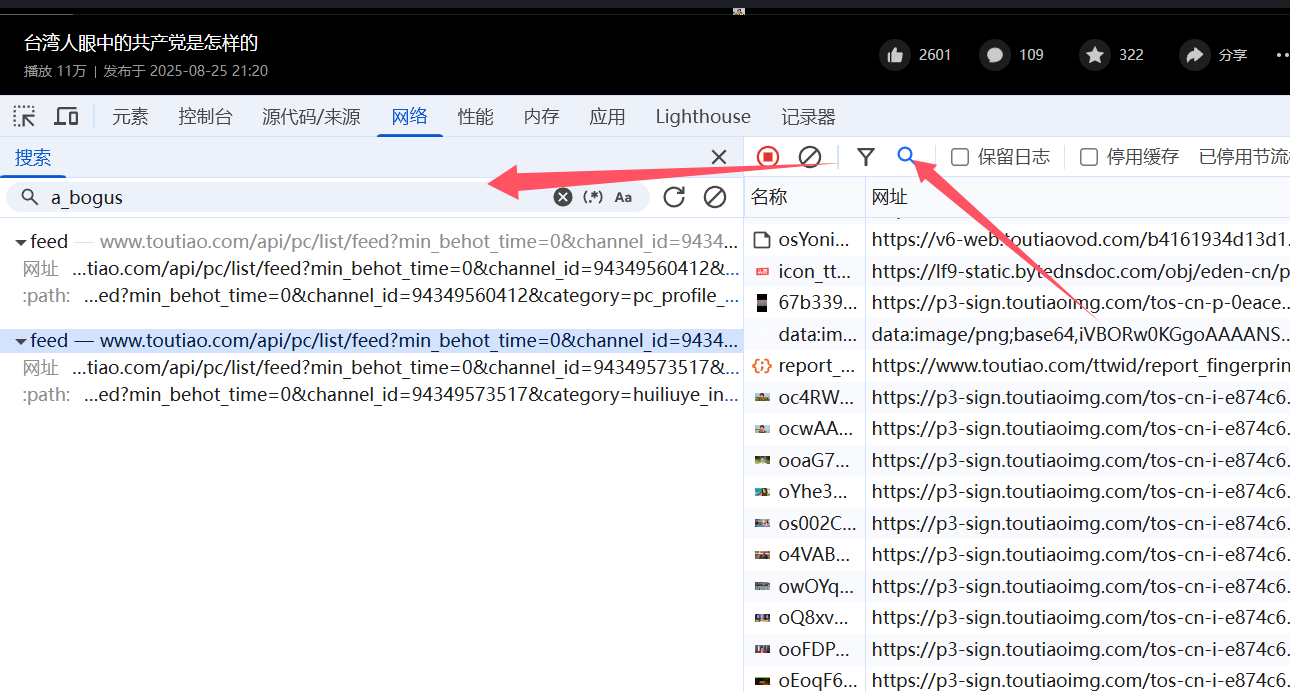This screenshot has width=1290, height=692.
Task: Click the 分享 share arrow icon
Action: tap(1194, 55)
